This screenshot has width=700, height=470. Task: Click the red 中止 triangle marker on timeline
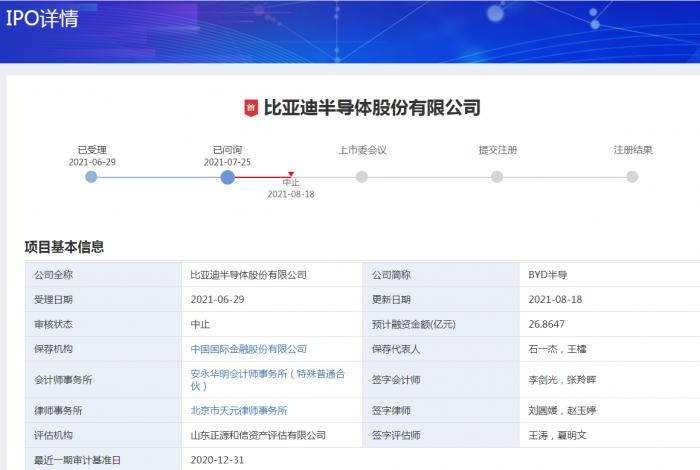(x=291, y=174)
